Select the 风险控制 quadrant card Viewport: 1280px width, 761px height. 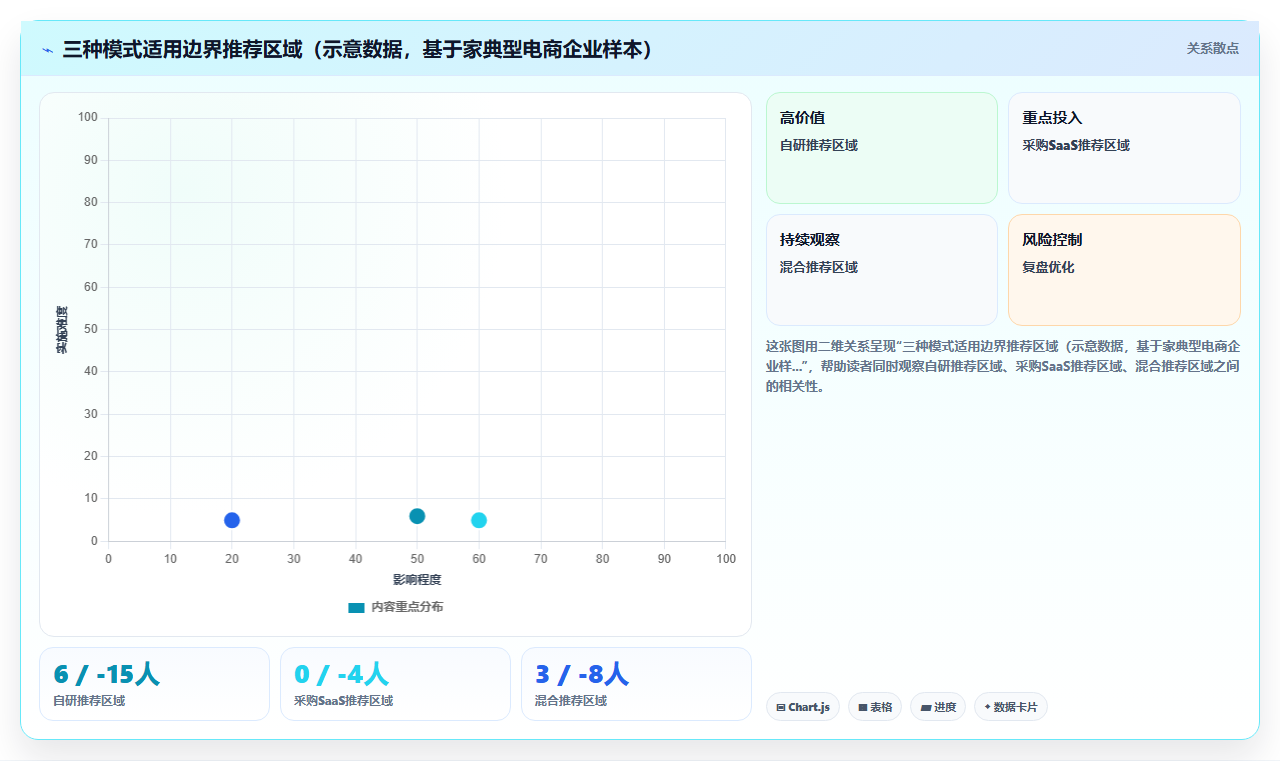(x=1124, y=270)
